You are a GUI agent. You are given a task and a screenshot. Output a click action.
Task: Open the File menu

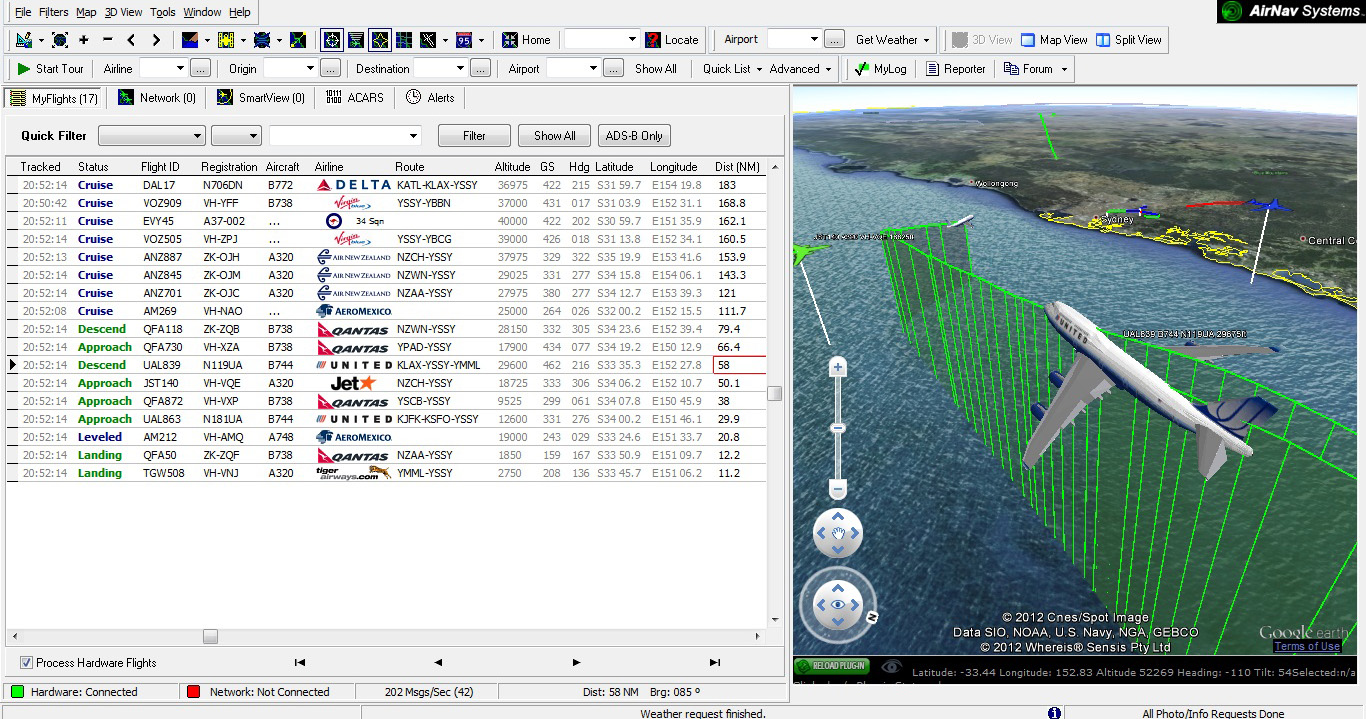click(x=23, y=12)
